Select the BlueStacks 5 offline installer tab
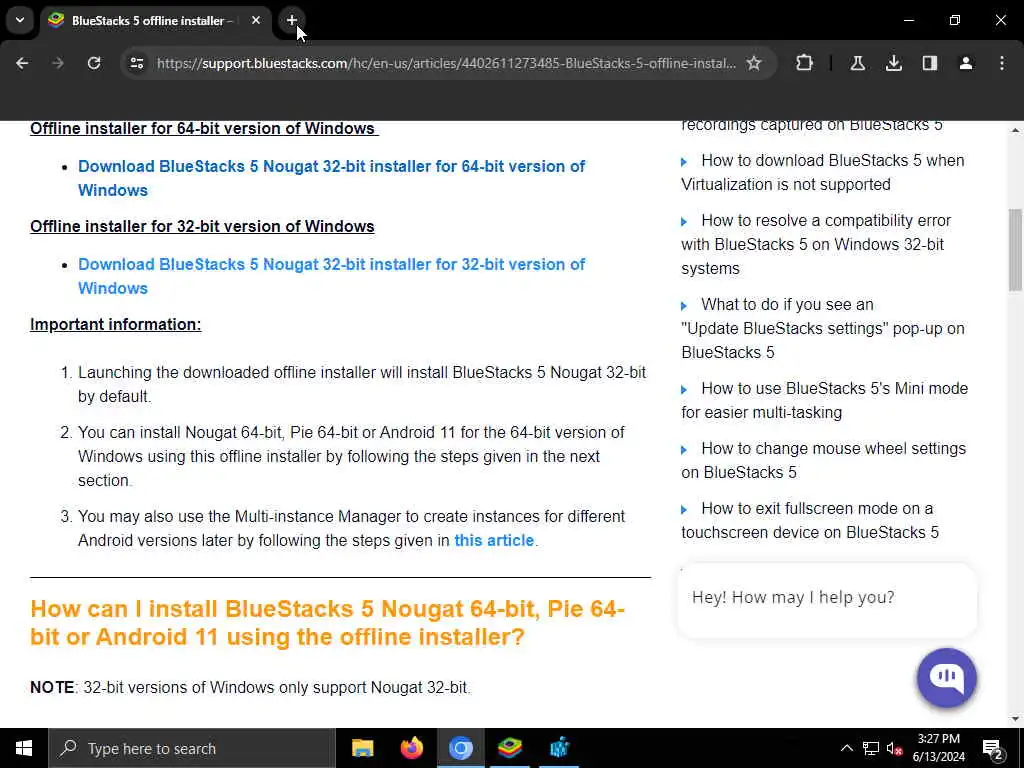Image resolution: width=1024 pixels, height=768 pixels. pyautogui.click(x=150, y=20)
